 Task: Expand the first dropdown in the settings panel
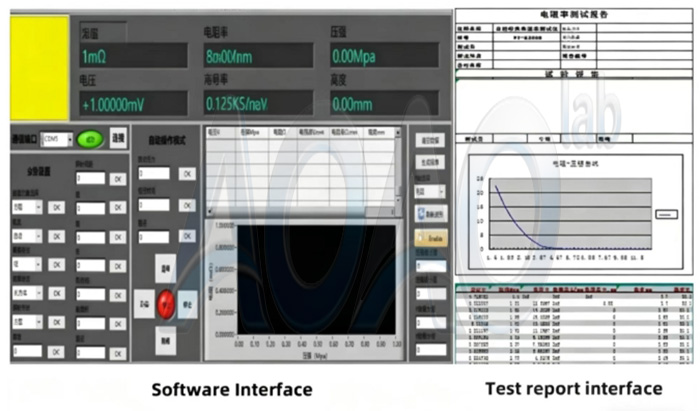pyautogui.click(x=28, y=207)
